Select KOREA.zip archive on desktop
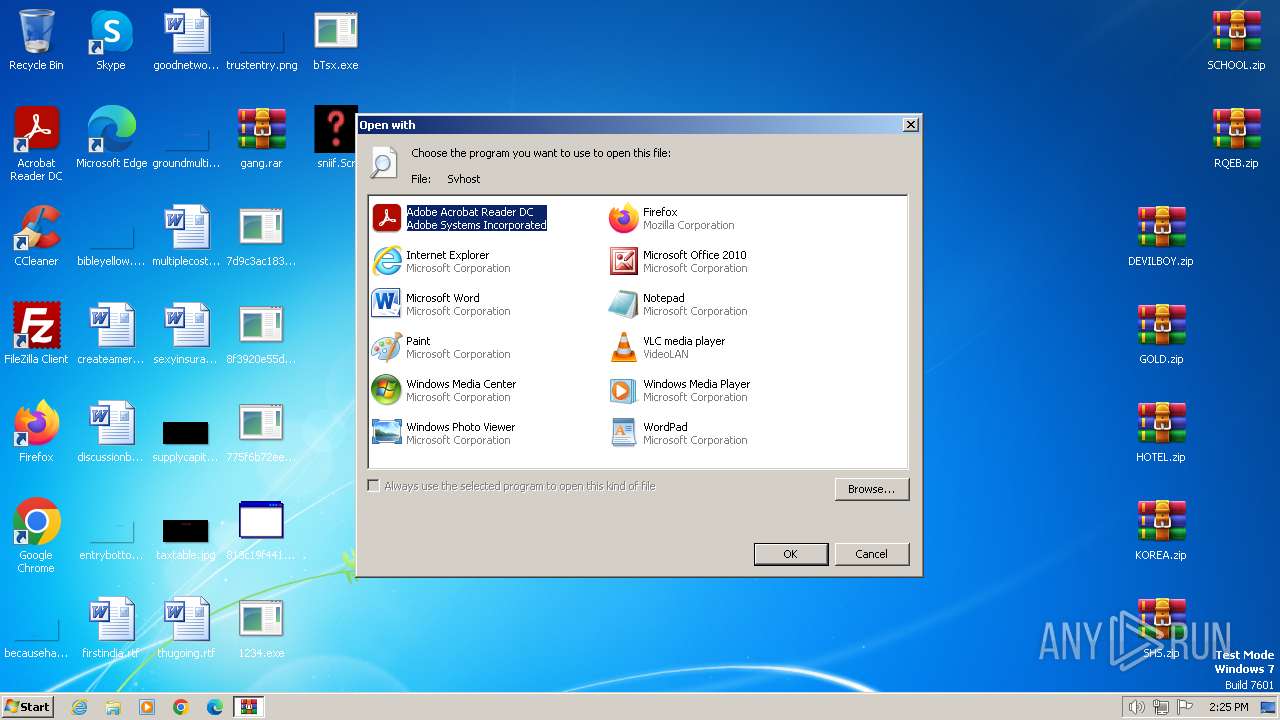 pos(1161,531)
